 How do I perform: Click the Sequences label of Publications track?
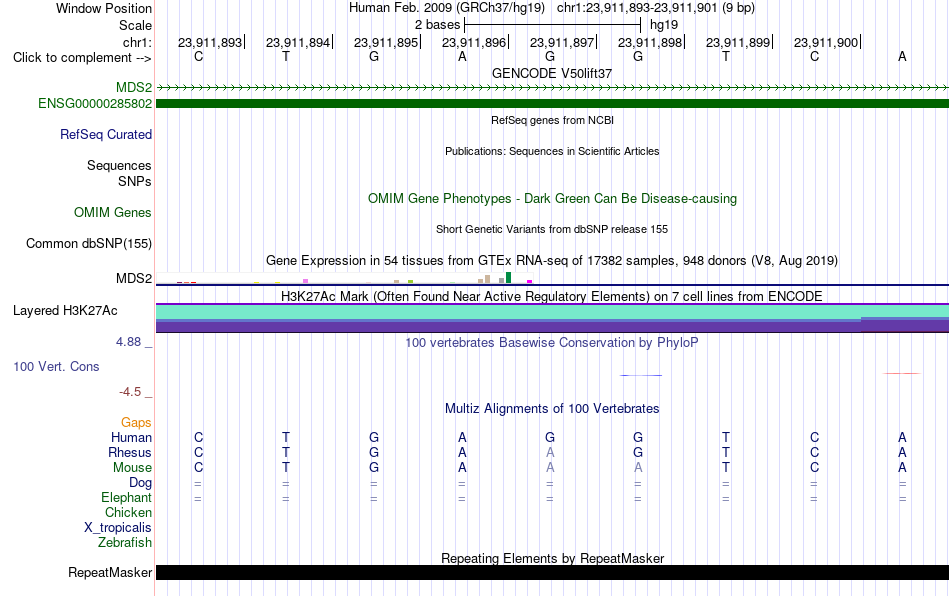pos(119,165)
